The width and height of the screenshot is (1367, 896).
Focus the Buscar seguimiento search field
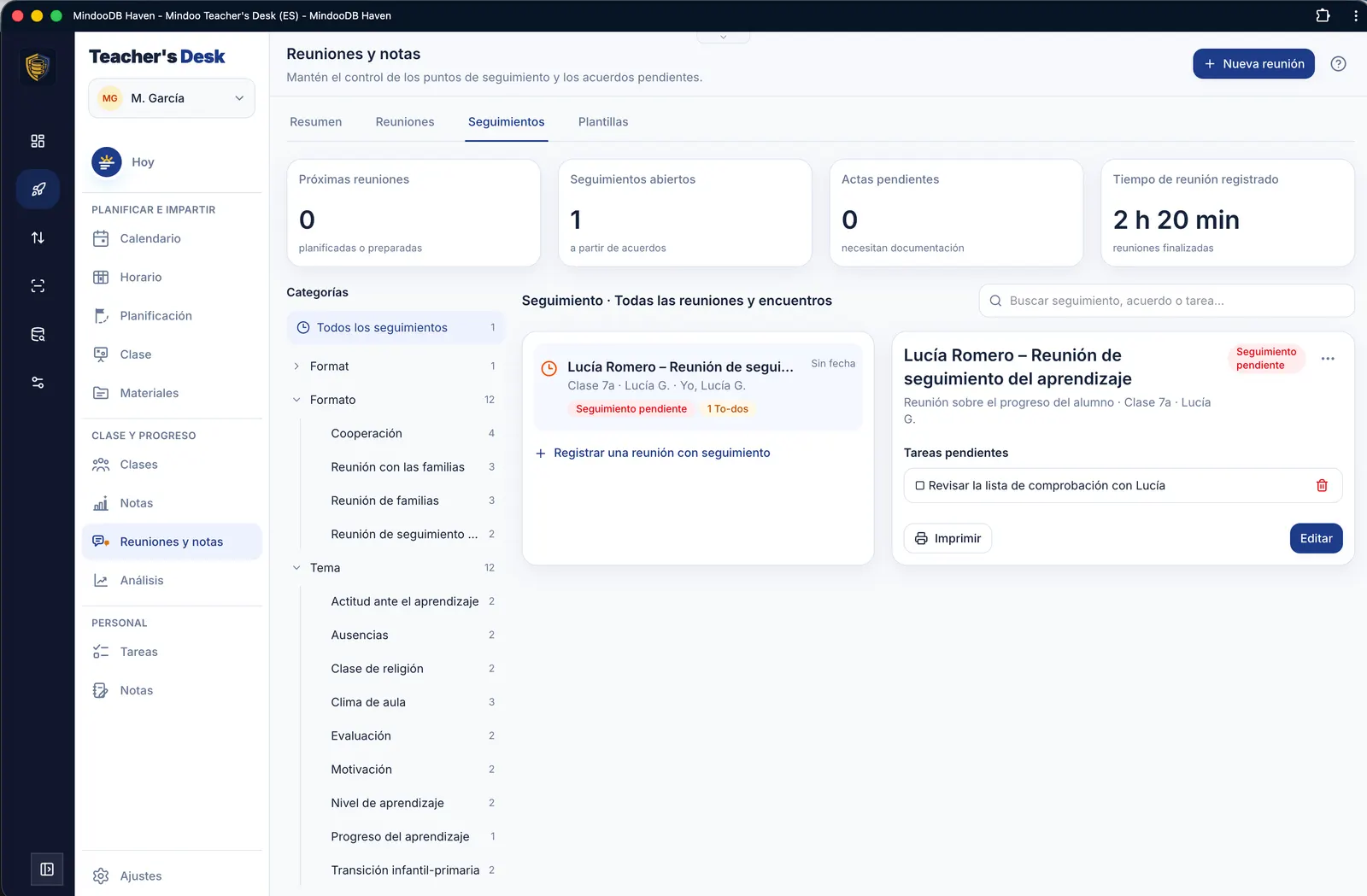tap(1166, 301)
